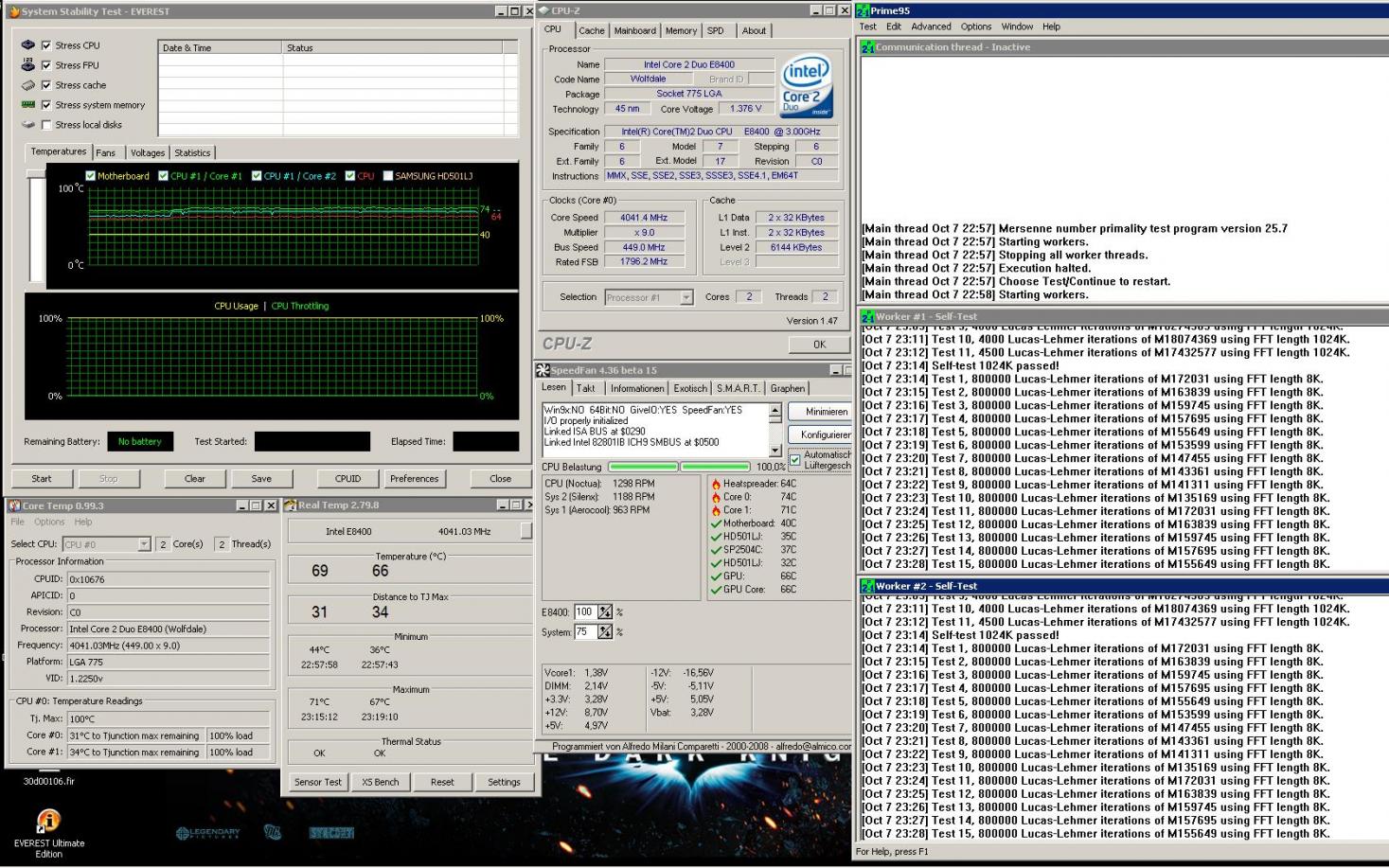
Task: Click the Real Temp XS Bench button
Action: (x=380, y=782)
